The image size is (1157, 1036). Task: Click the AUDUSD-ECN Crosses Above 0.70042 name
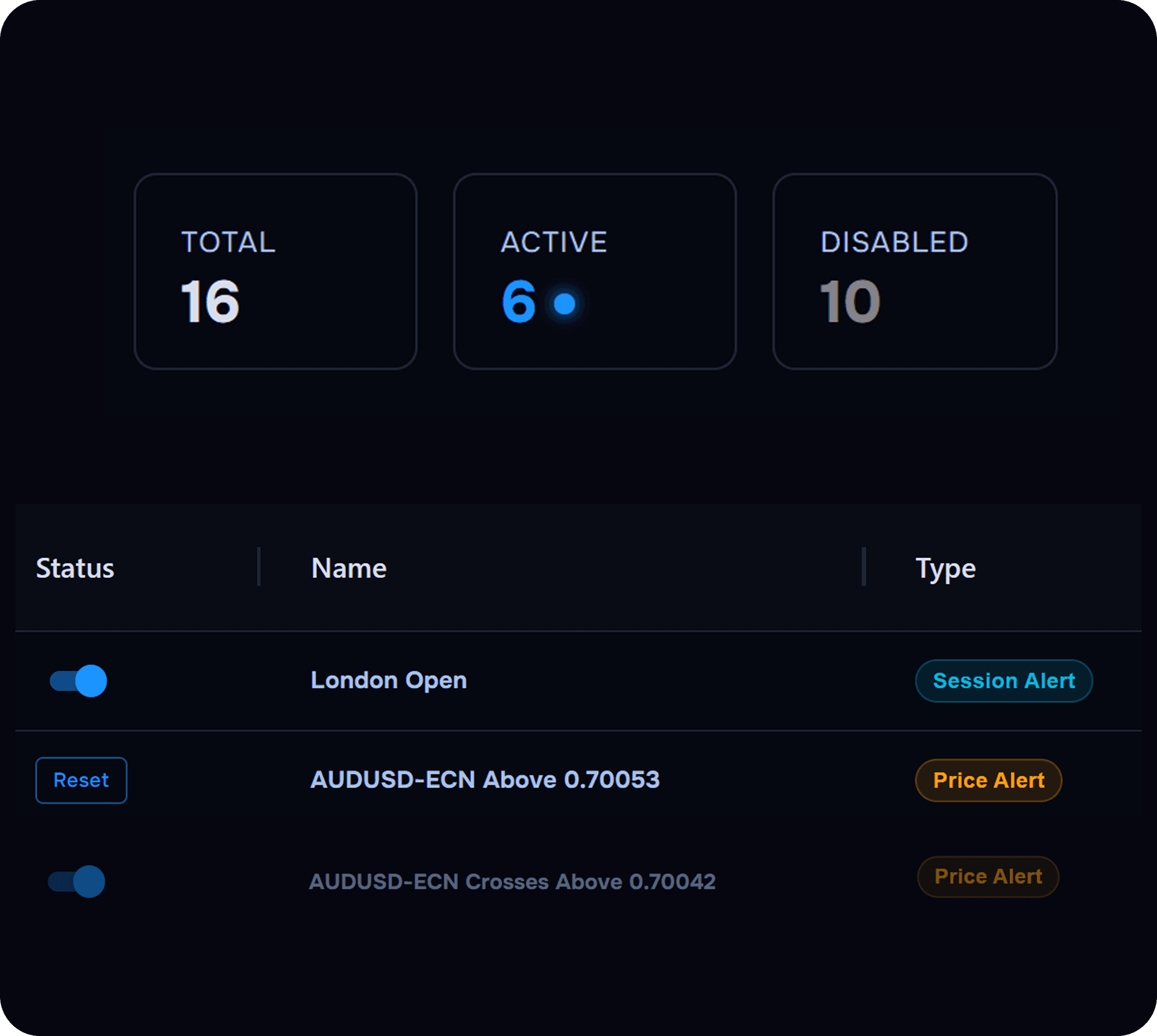click(512, 882)
